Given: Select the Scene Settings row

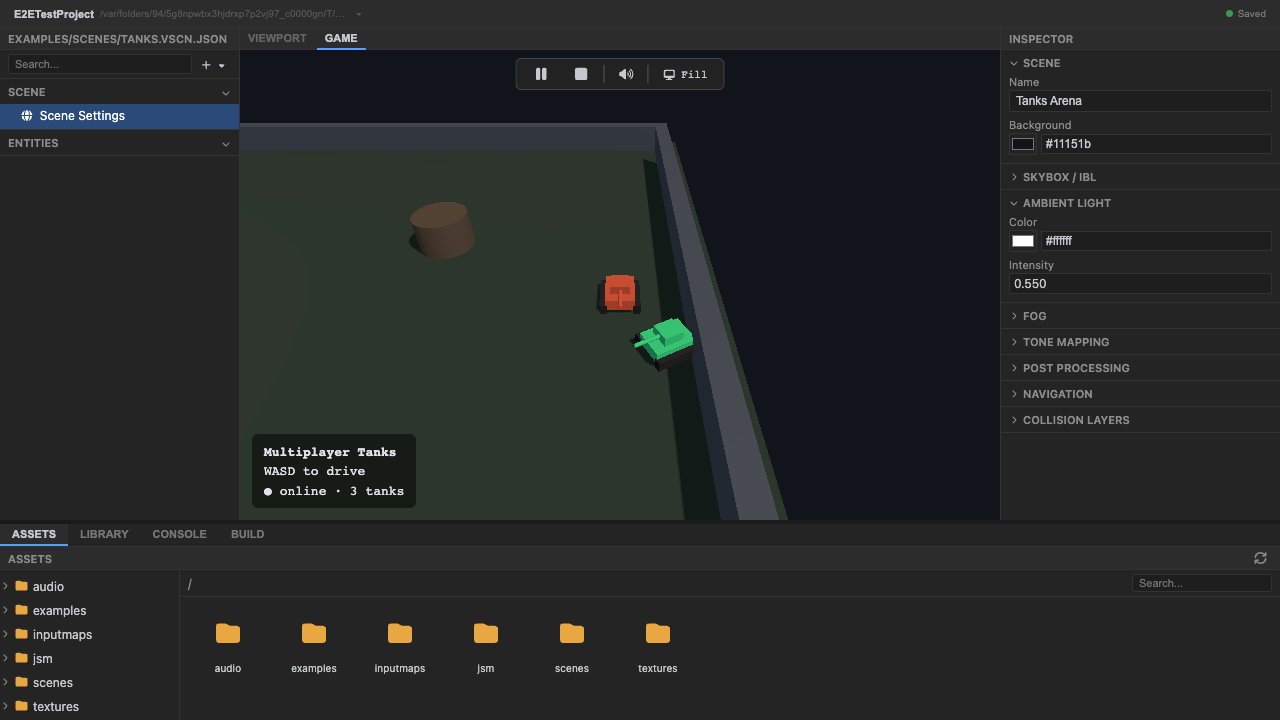Looking at the screenshot, I should pyautogui.click(x=119, y=116).
